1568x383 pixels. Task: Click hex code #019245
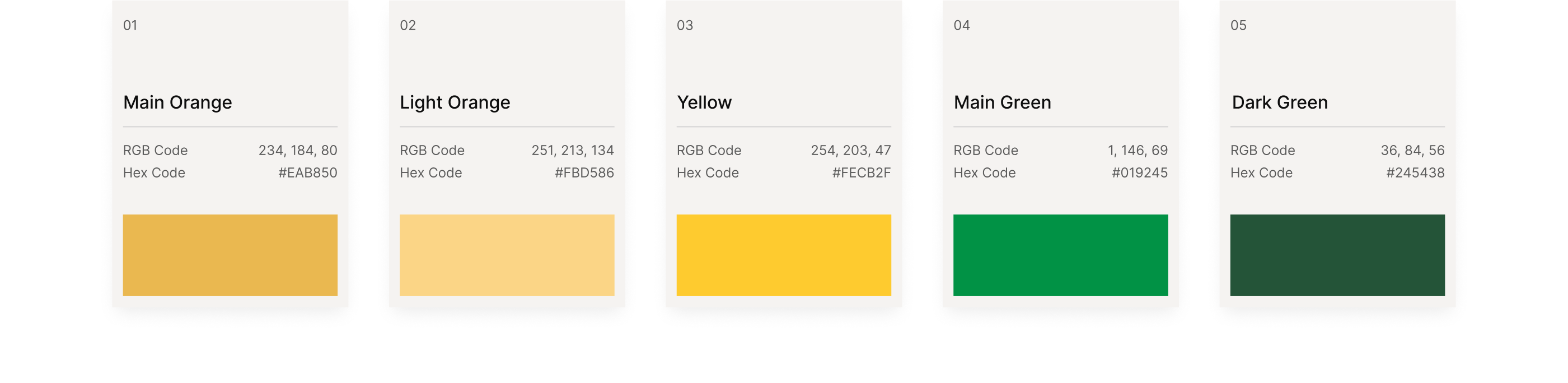[1140, 173]
